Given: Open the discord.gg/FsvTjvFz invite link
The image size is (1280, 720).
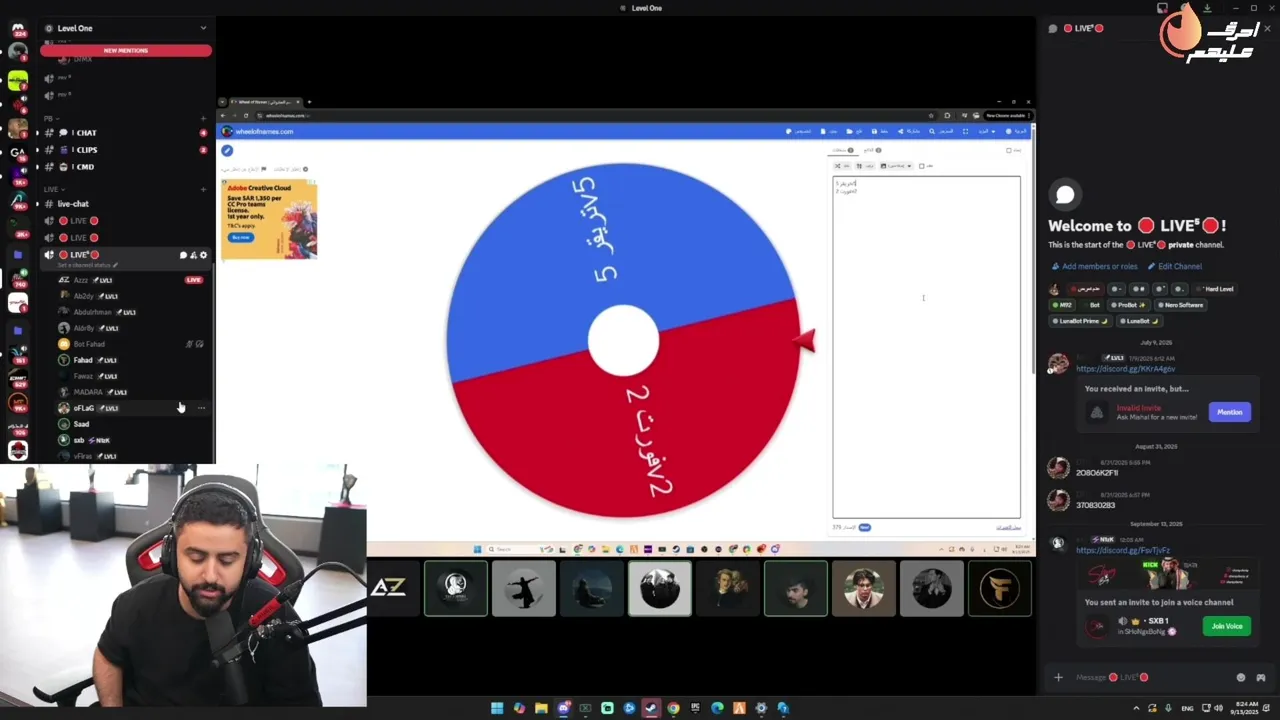Looking at the screenshot, I should (x=1122, y=550).
